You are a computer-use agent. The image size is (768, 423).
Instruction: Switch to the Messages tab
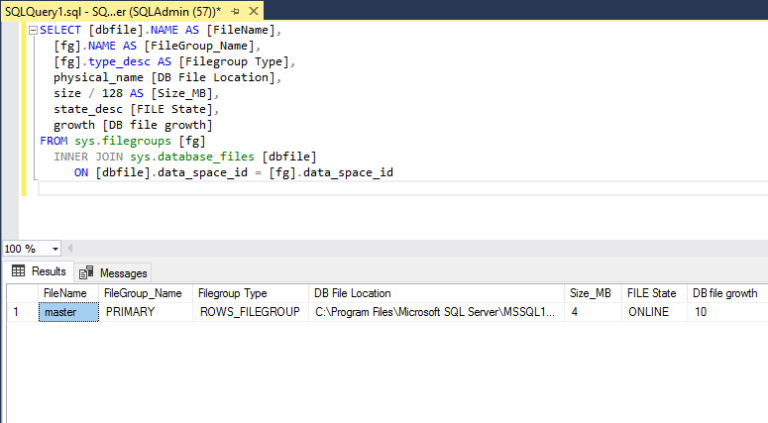click(113, 273)
